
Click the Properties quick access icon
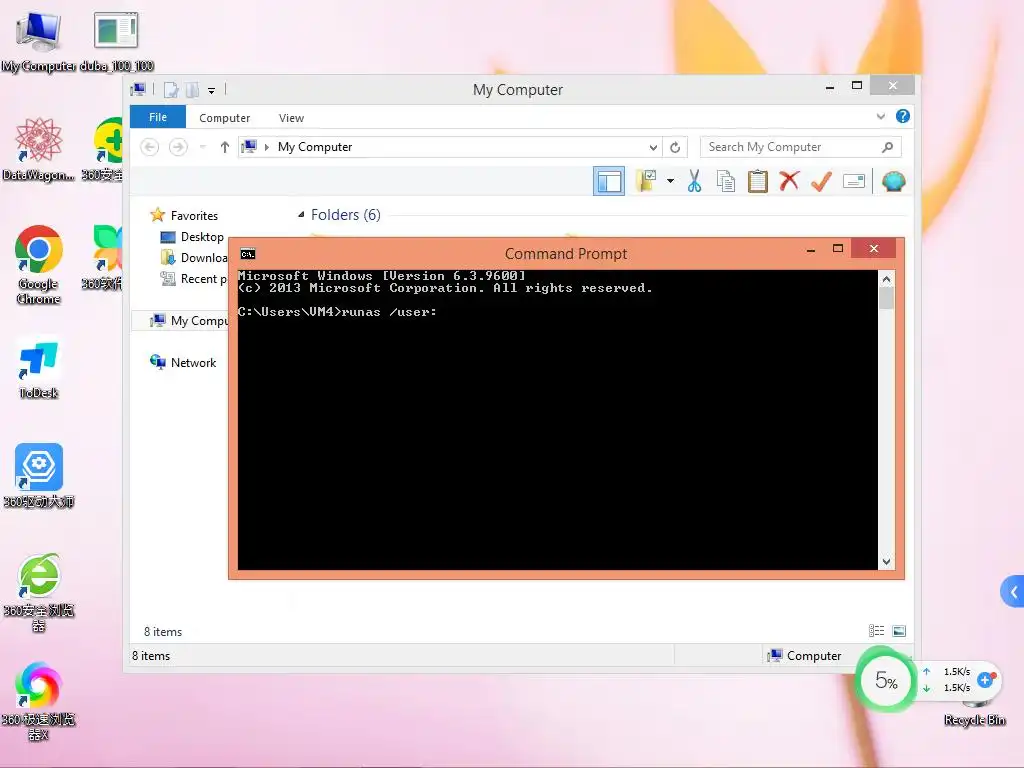coord(171,89)
